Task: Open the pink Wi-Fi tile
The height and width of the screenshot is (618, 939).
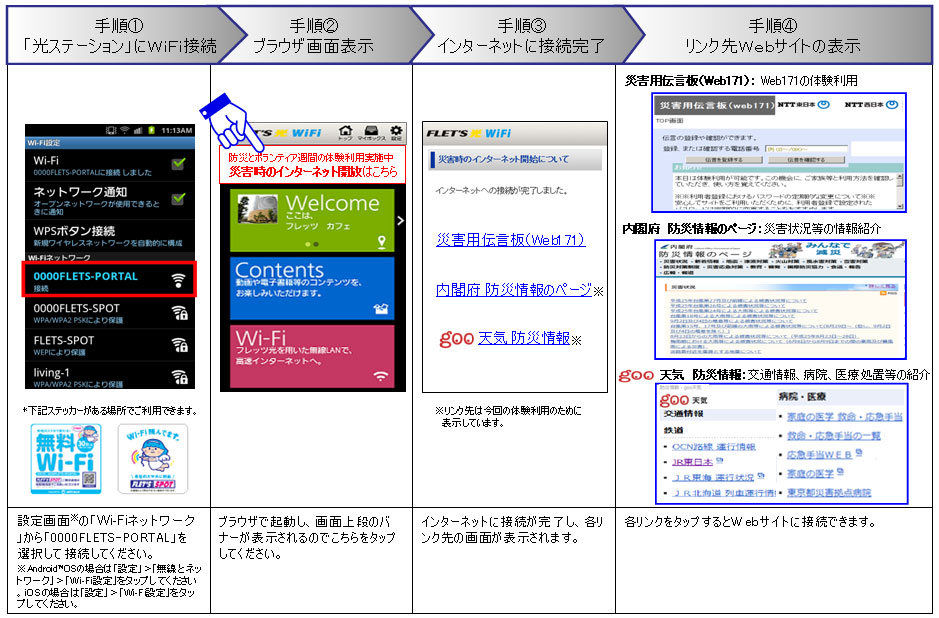Action: coord(312,356)
